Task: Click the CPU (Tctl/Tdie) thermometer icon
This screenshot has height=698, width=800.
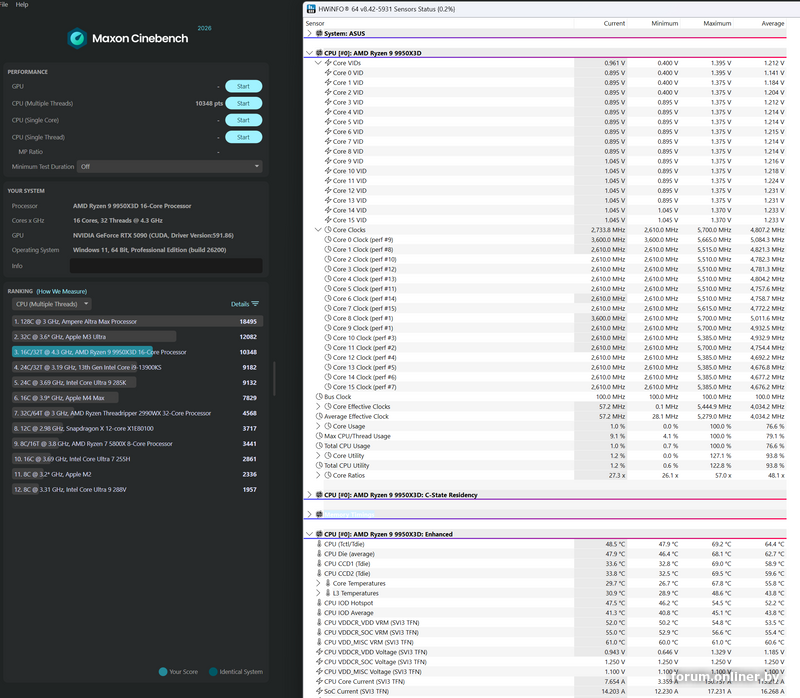Action: point(318,544)
